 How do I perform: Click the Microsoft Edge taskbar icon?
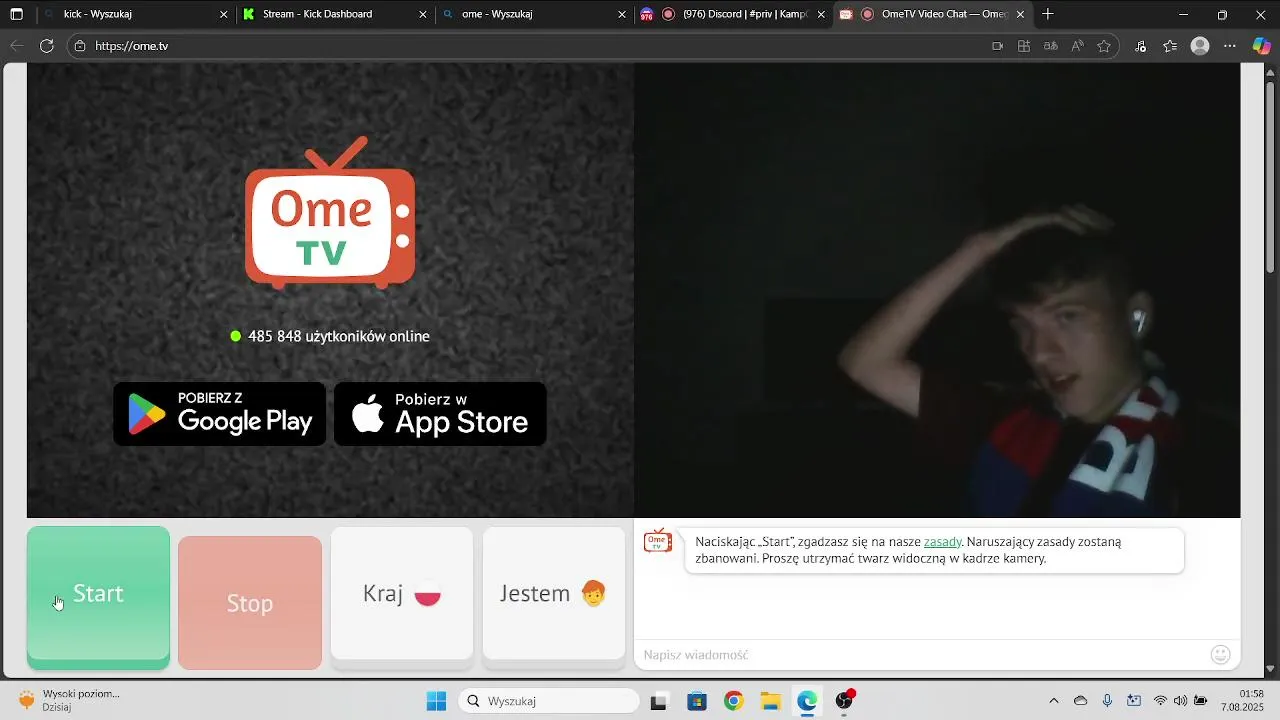pos(807,701)
